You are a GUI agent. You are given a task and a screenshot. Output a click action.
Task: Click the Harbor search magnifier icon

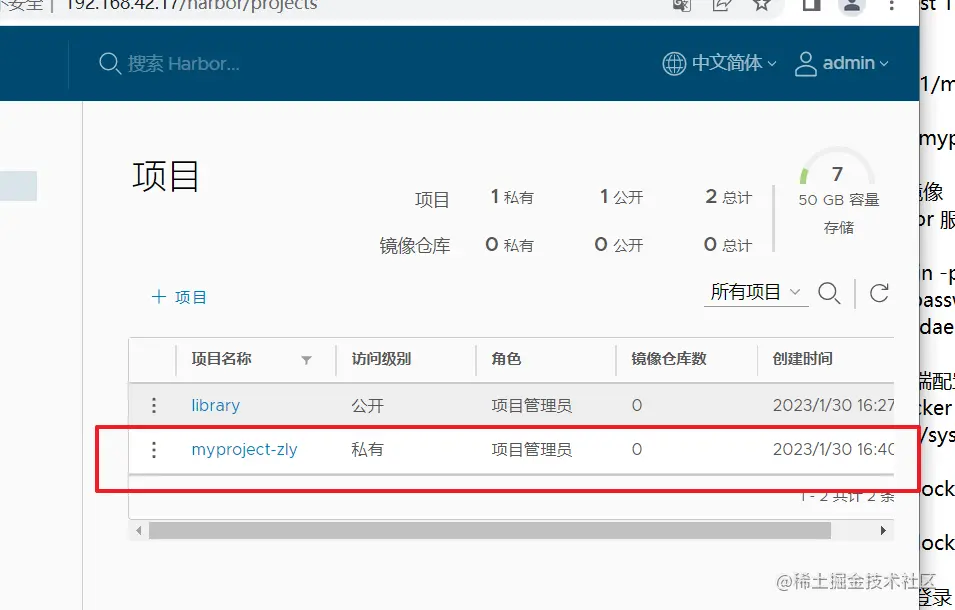(110, 63)
